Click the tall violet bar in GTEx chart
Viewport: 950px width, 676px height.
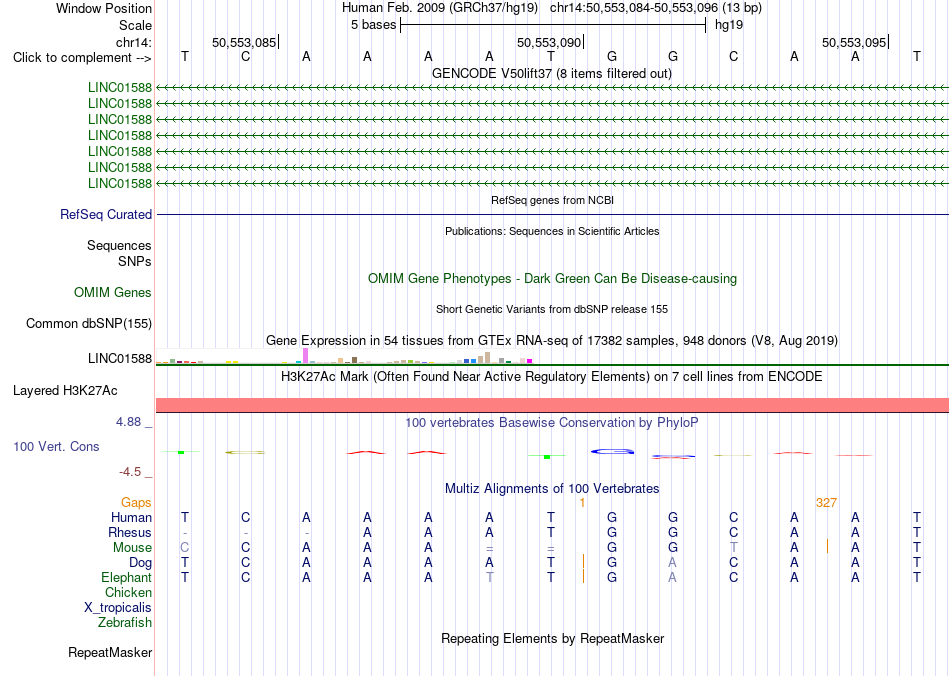click(x=305, y=356)
